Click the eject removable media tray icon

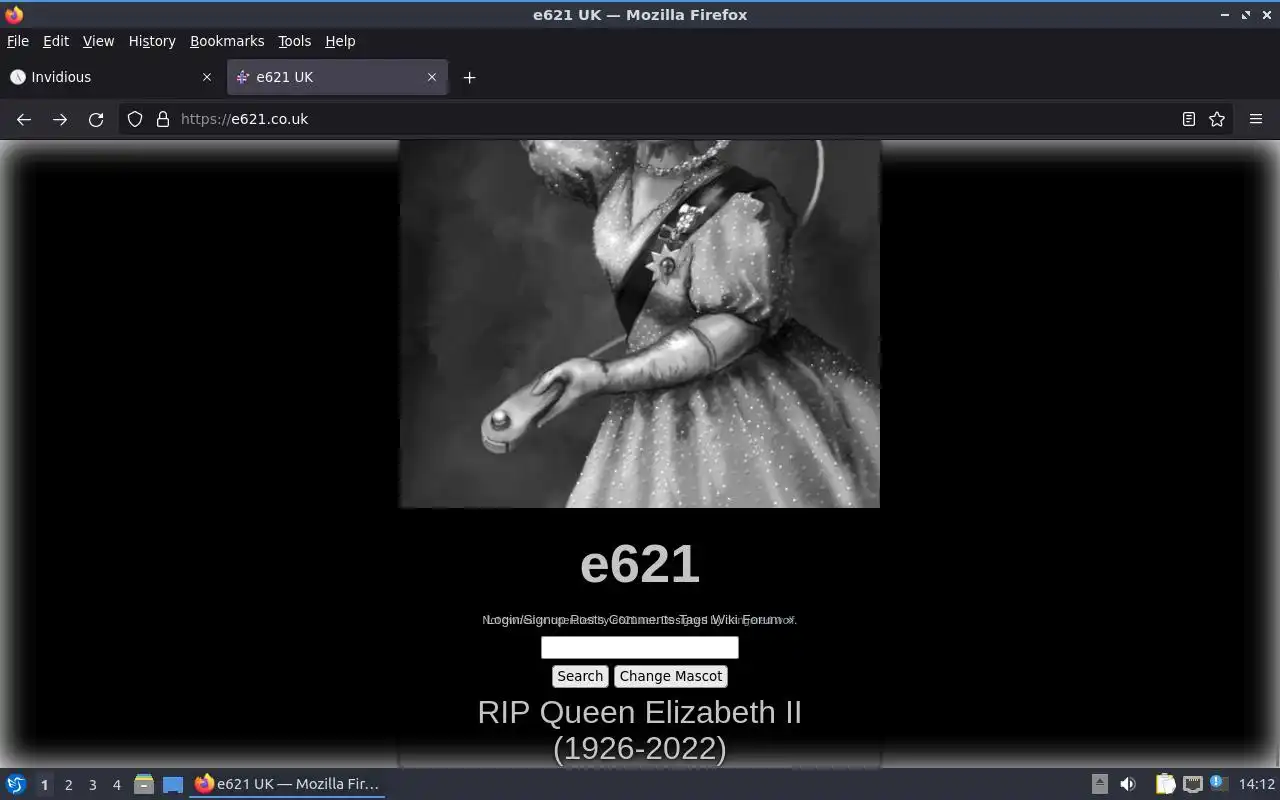click(x=1099, y=784)
